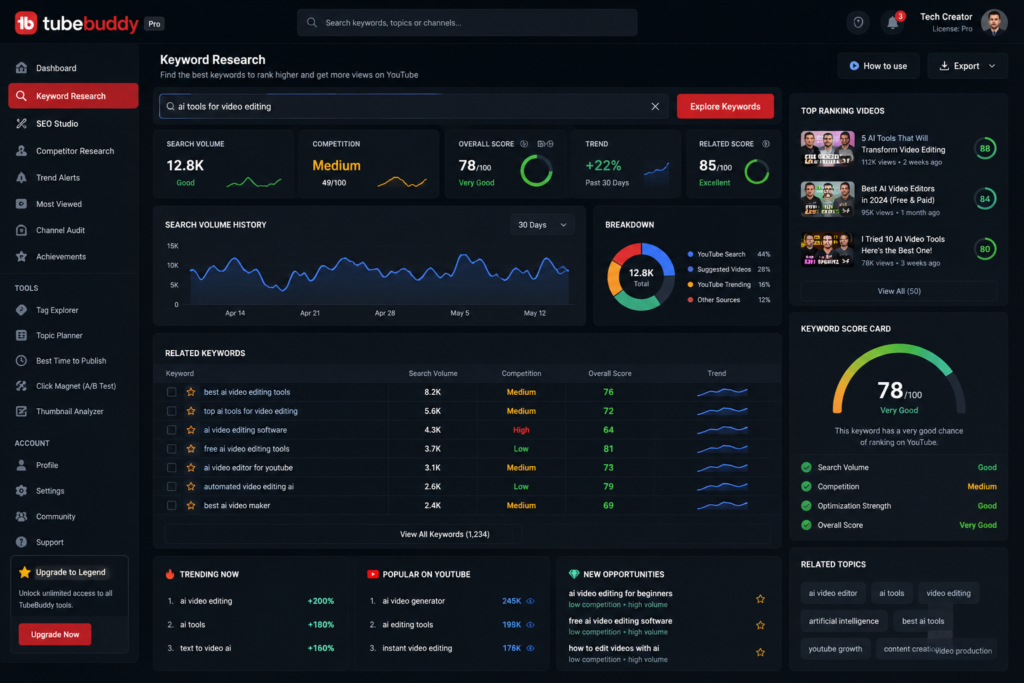The height and width of the screenshot is (683, 1024).
Task: Click the Other Sources red legend dot
Action: point(690,300)
